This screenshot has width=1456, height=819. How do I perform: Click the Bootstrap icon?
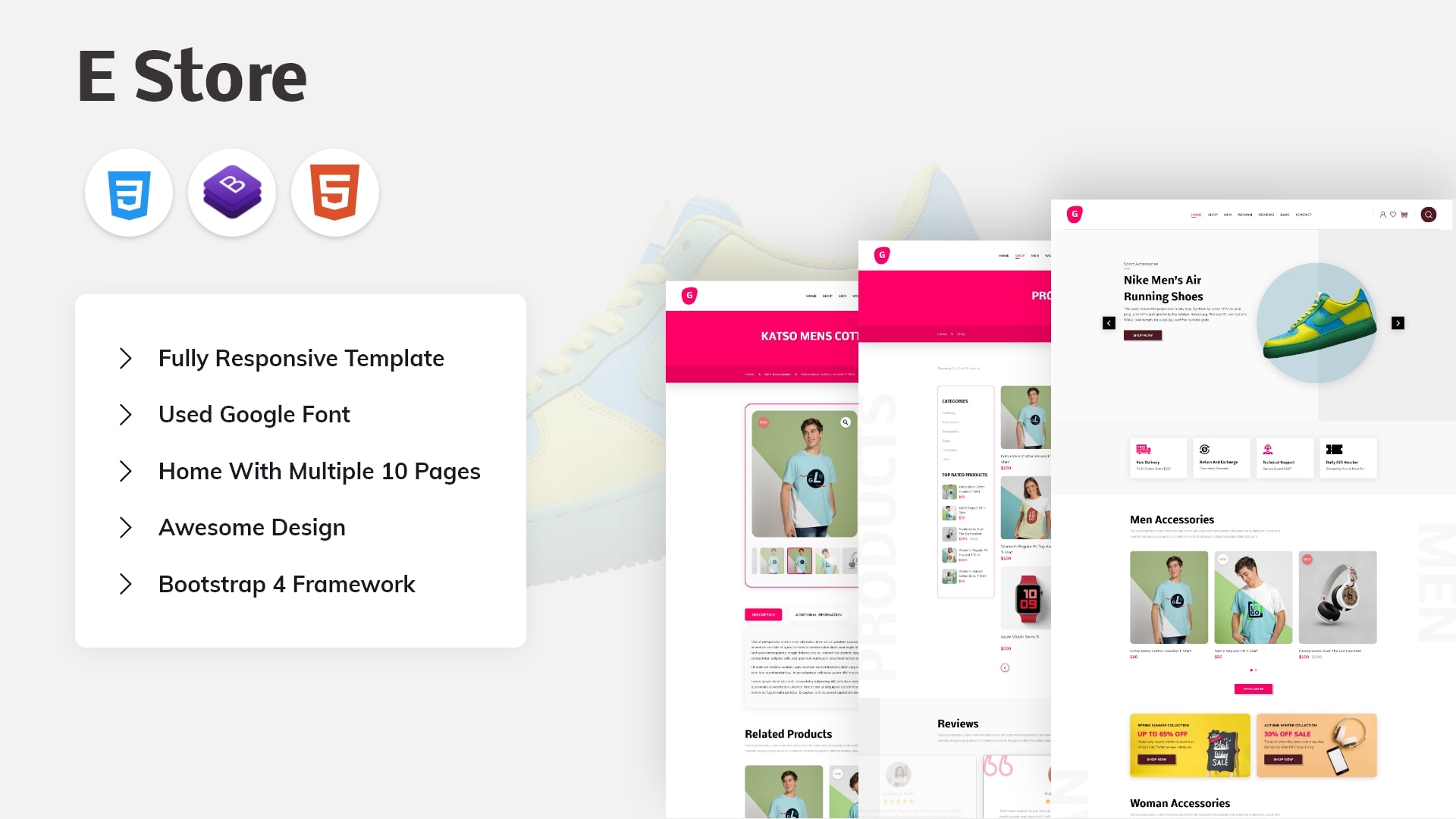point(231,191)
